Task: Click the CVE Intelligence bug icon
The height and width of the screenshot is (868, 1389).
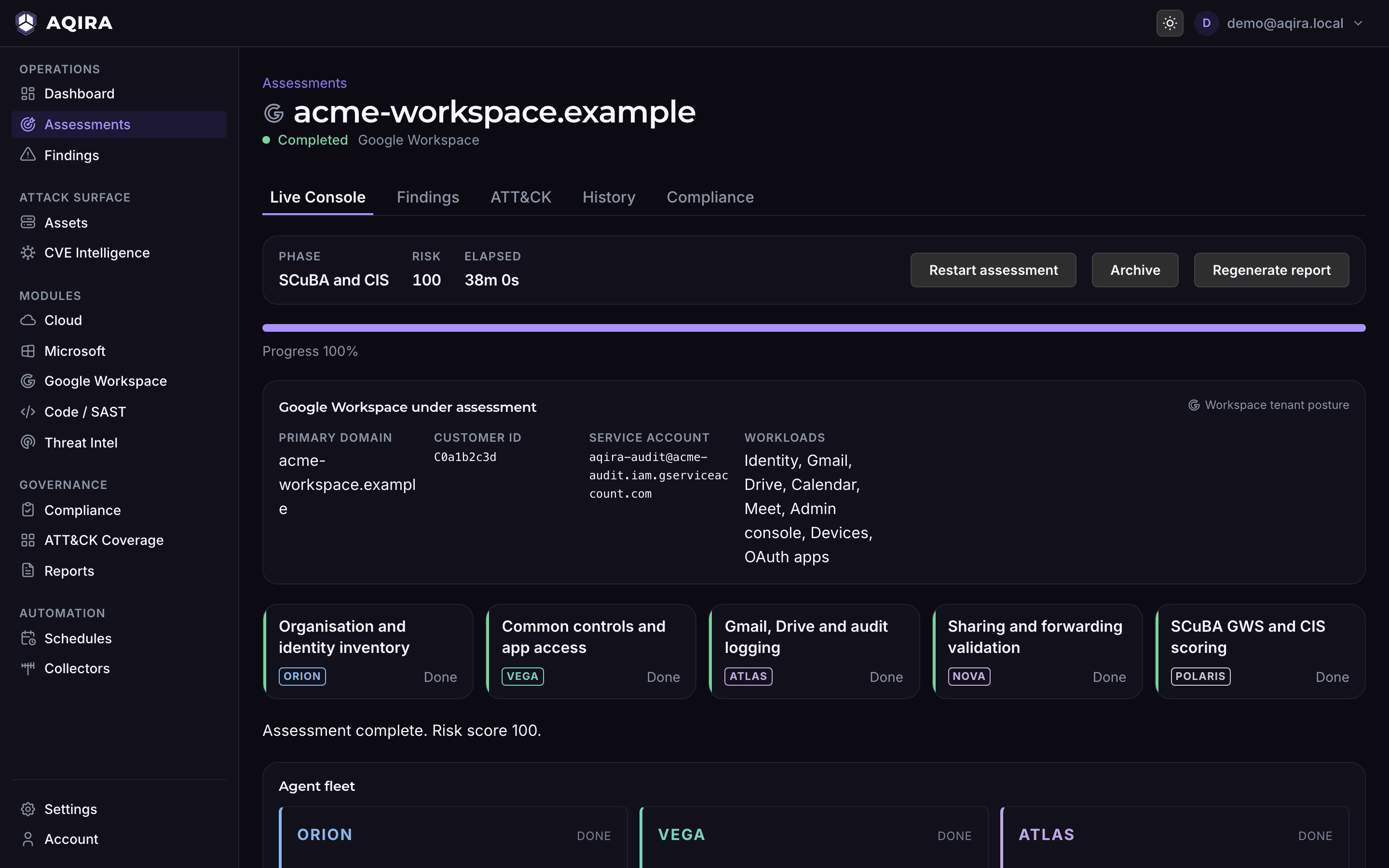Action: [x=27, y=253]
